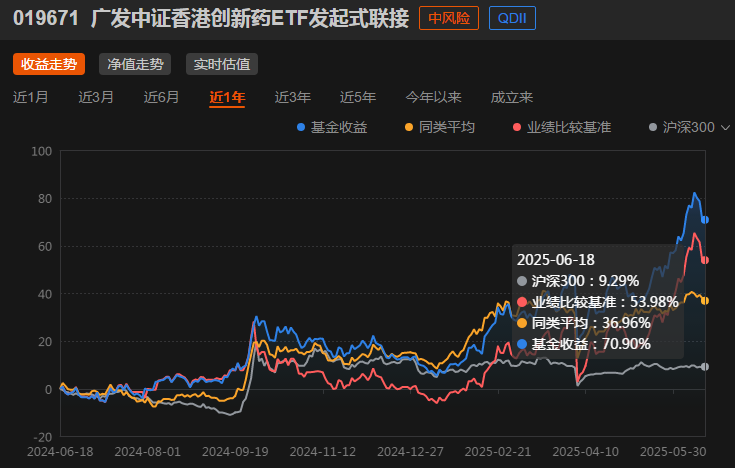Select the 近6月 time range
This screenshot has height=468, width=735.
pyautogui.click(x=161, y=97)
